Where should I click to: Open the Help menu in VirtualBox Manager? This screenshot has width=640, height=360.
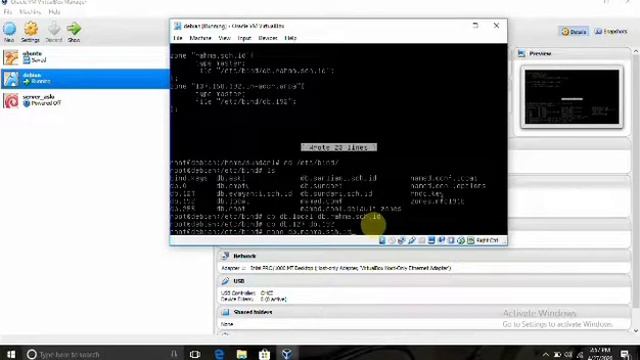[x=54, y=12]
